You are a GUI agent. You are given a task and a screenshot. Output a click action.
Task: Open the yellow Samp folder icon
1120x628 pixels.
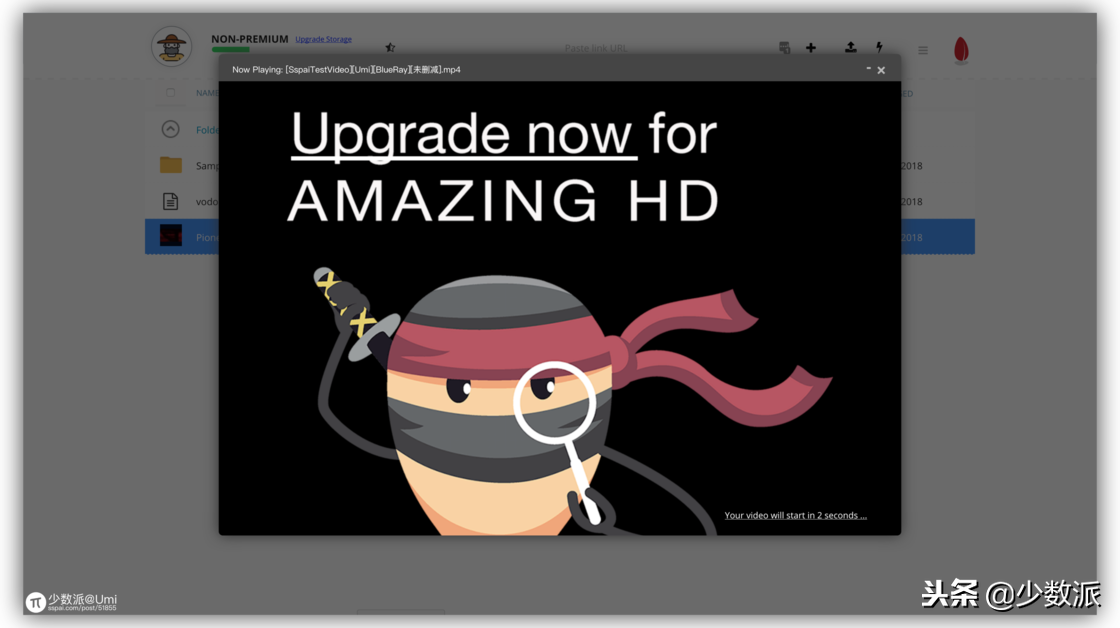pyautogui.click(x=170, y=165)
